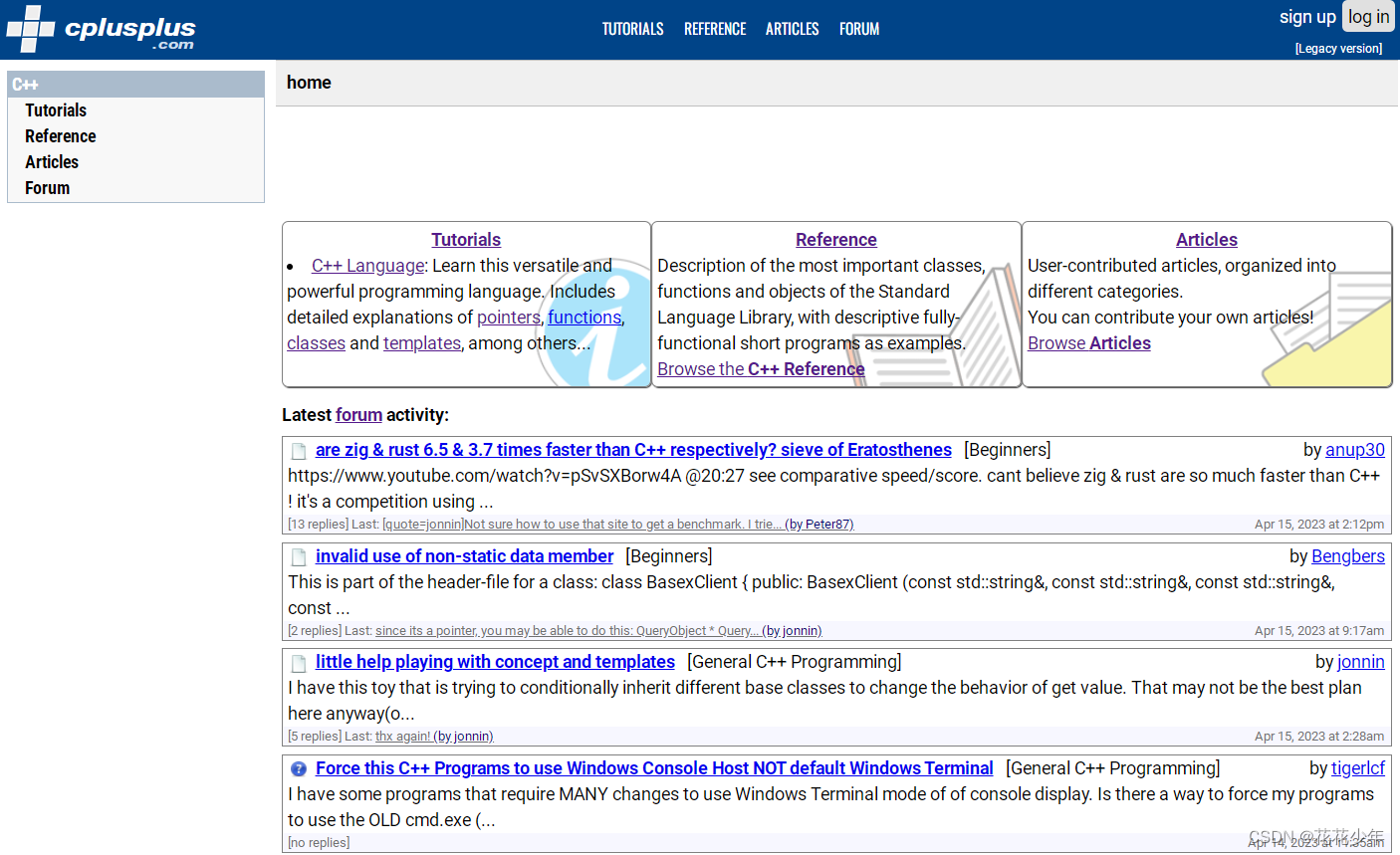Viewport: 1400px width, 855px height.
Task: Follow the templates link
Action: (x=422, y=343)
